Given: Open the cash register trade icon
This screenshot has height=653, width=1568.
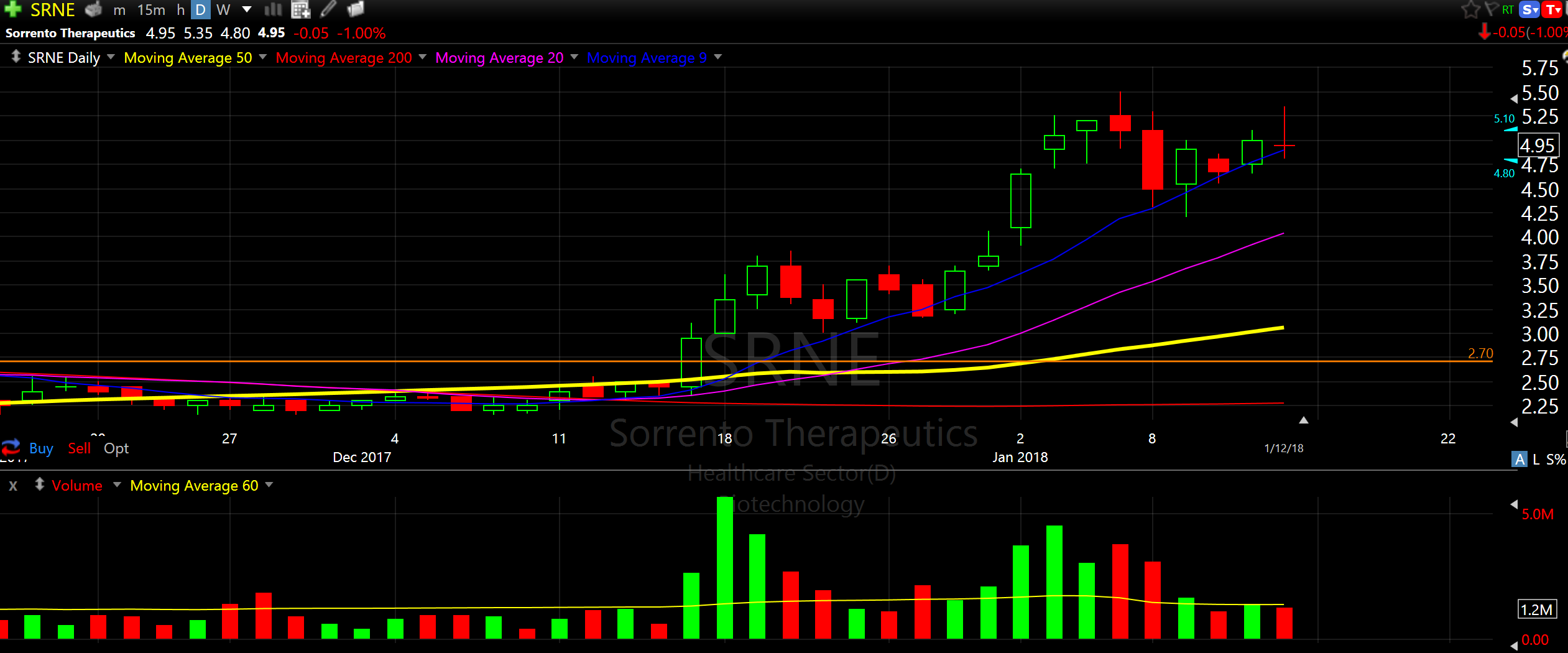Looking at the screenshot, I should point(93,10).
